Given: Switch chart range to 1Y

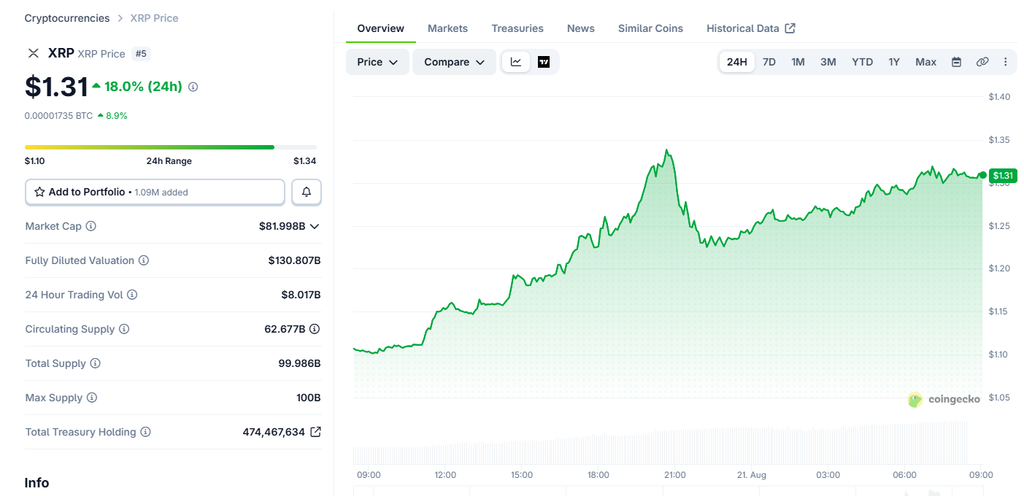Looking at the screenshot, I should [894, 62].
